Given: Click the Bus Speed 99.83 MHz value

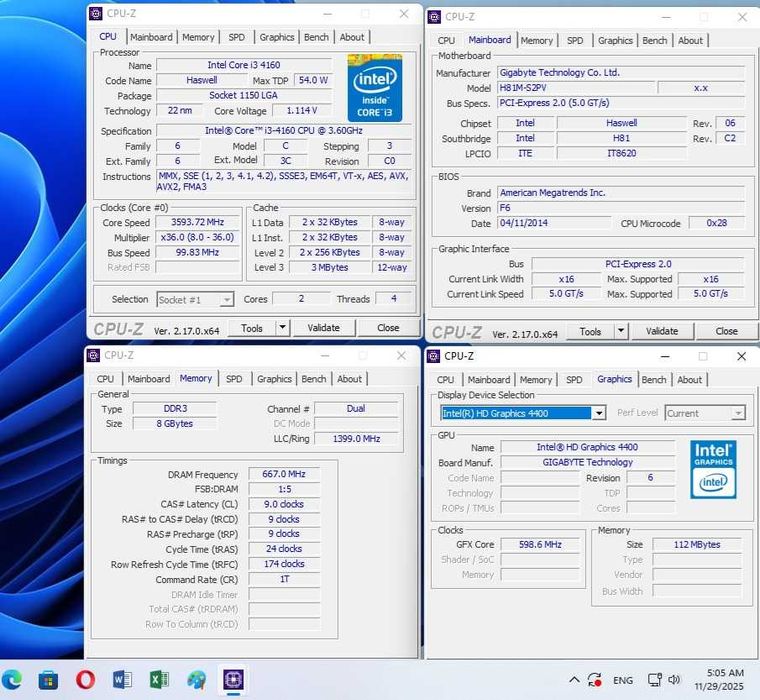Looking at the screenshot, I should (x=198, y=252).
